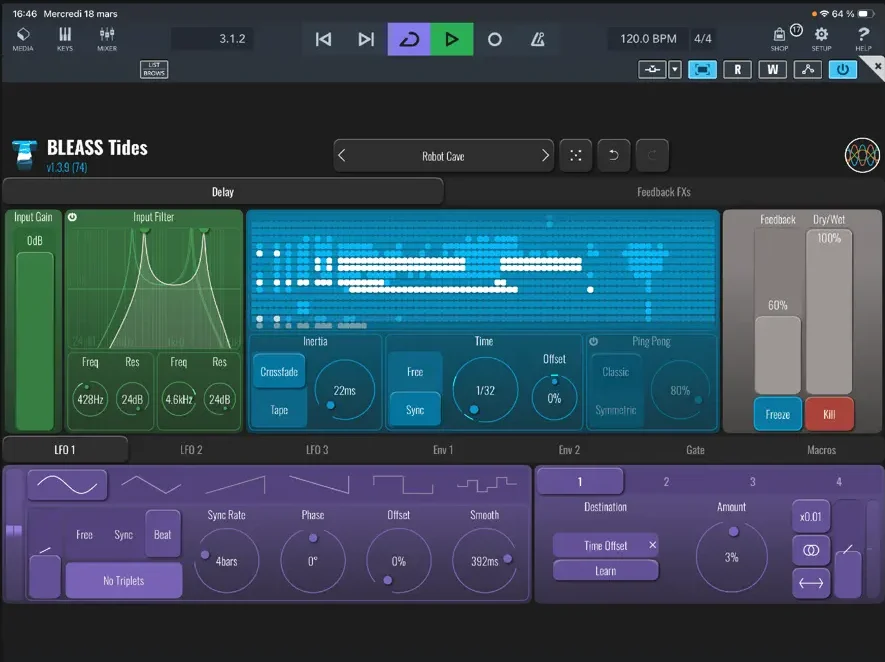
Task: Choose Beat LFO rate mode
Action: click(163, 534)
